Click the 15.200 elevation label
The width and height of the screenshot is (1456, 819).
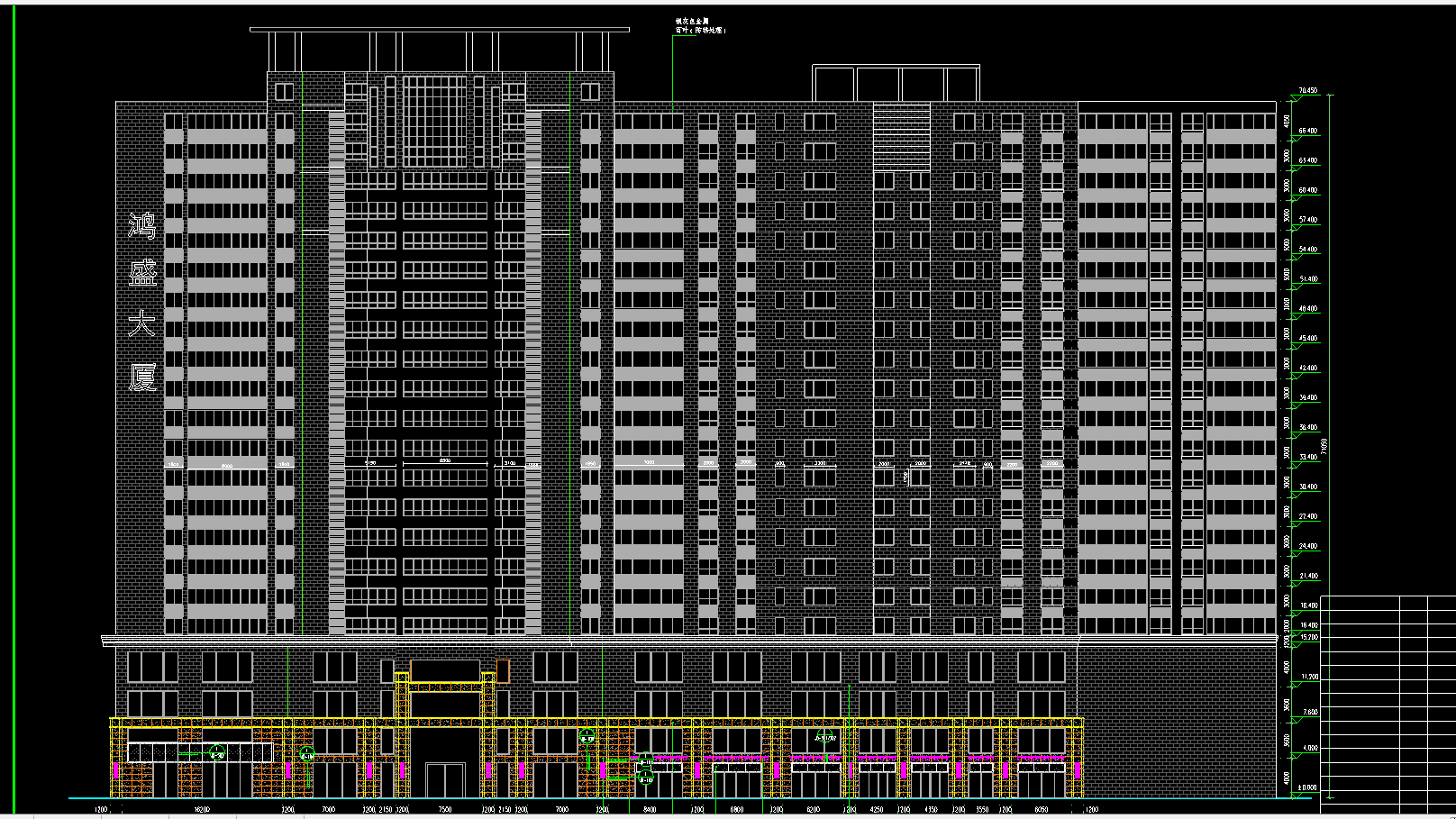click(x=1308, y=637)
